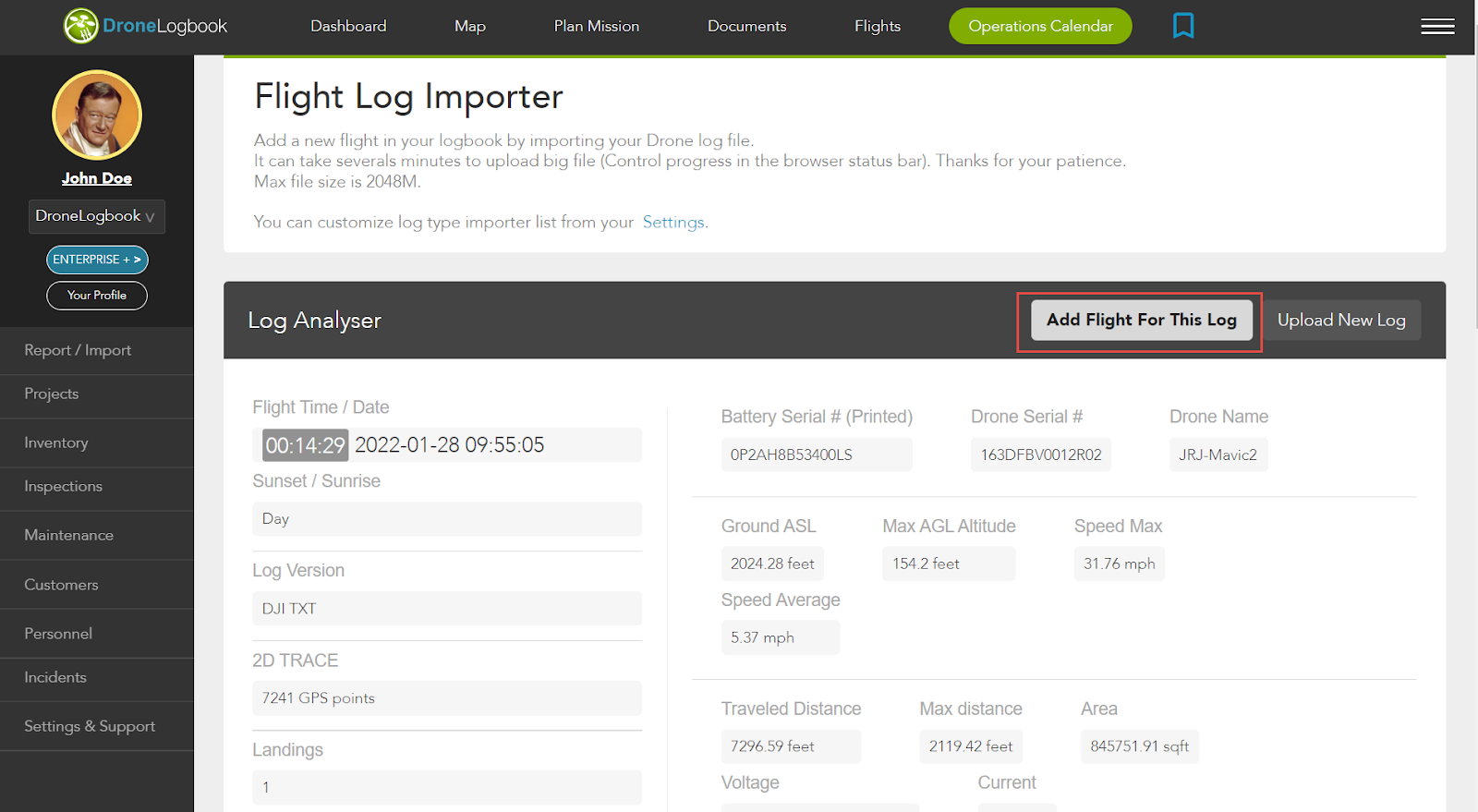
Task: Click Speed Average value 5.37 mph
Action: click(x=781, y=637)
